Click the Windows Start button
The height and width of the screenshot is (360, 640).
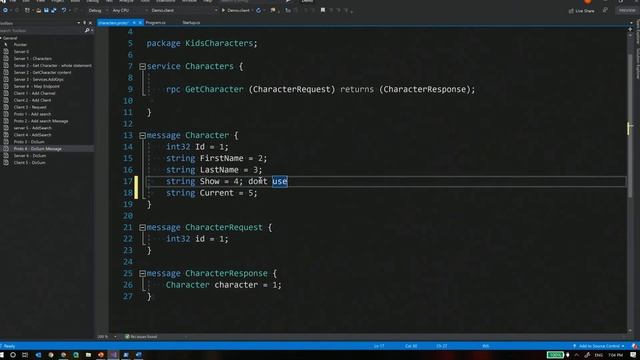(x=2, y=355)
